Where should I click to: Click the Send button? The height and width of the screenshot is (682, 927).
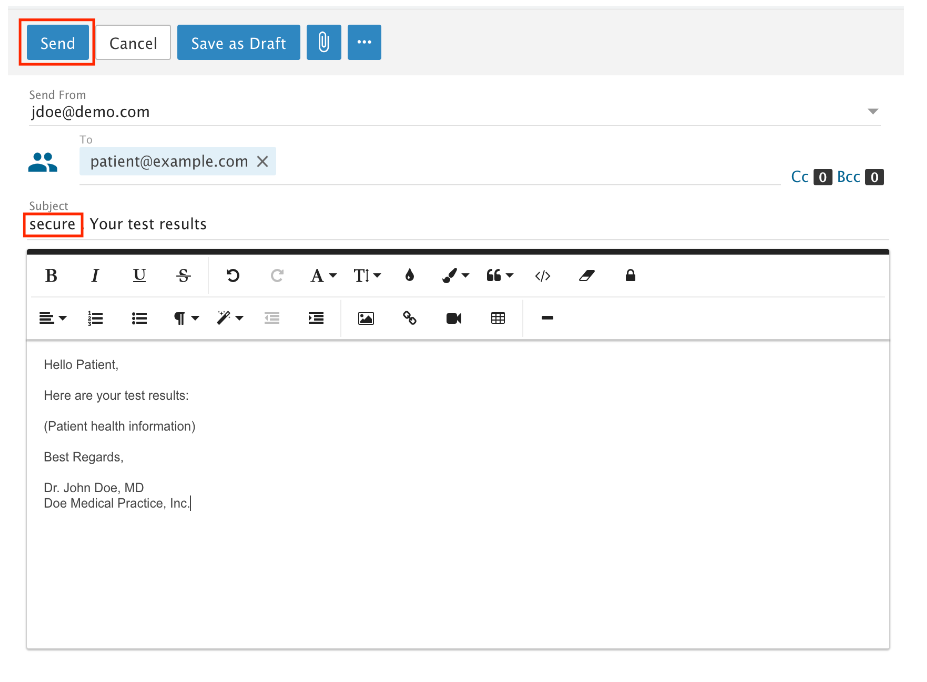coord(58,43)
